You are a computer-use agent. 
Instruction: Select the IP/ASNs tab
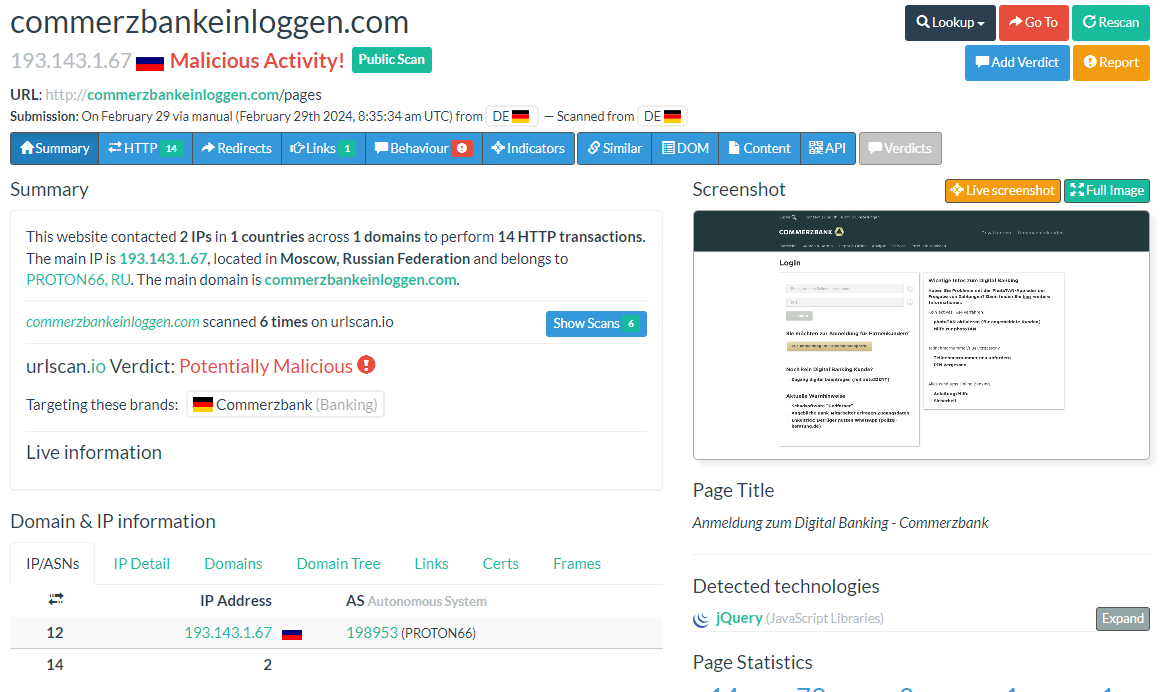pyautogui.click(x=53, y=563)
